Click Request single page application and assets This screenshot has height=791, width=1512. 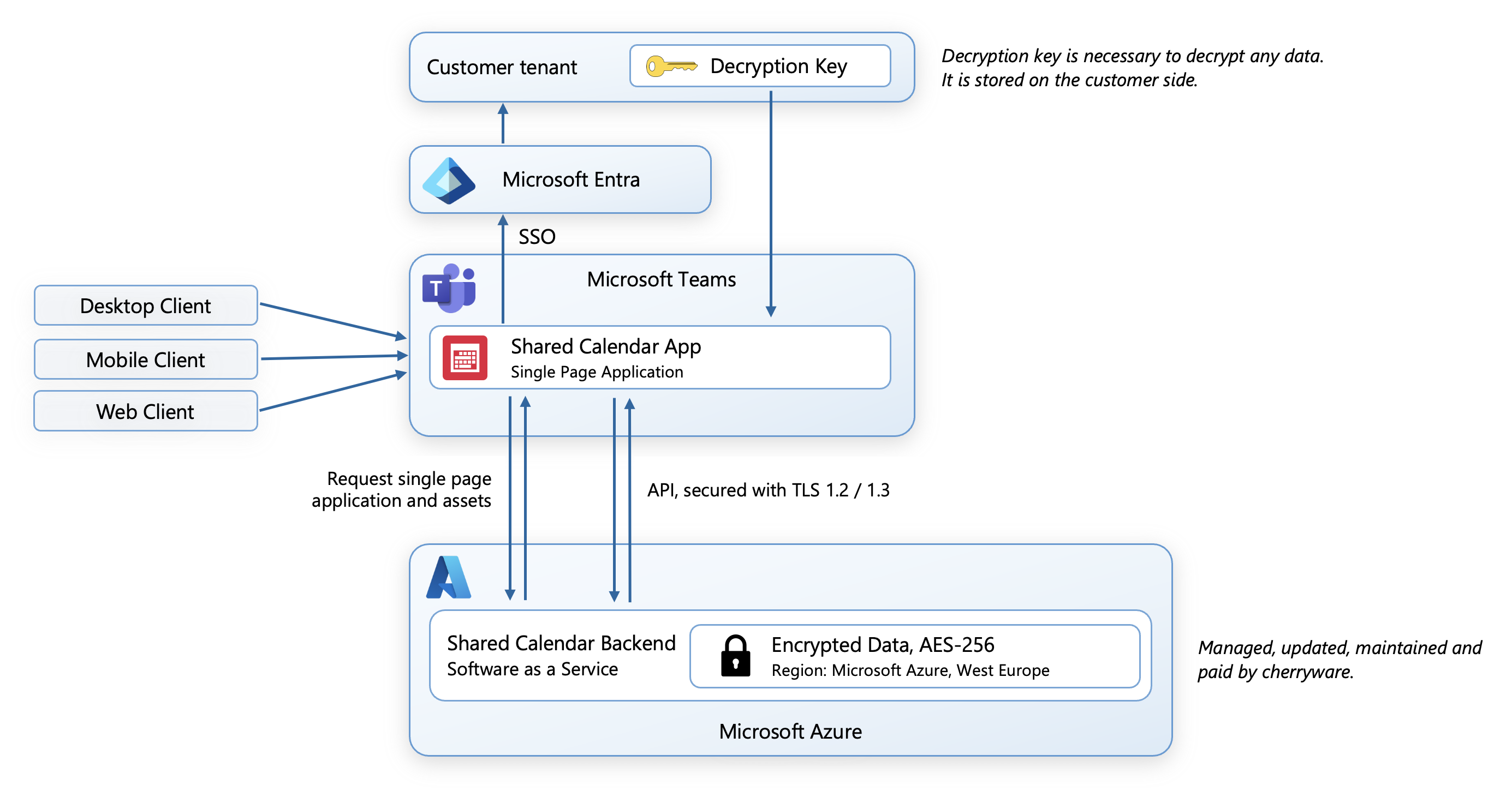(402, 489)
